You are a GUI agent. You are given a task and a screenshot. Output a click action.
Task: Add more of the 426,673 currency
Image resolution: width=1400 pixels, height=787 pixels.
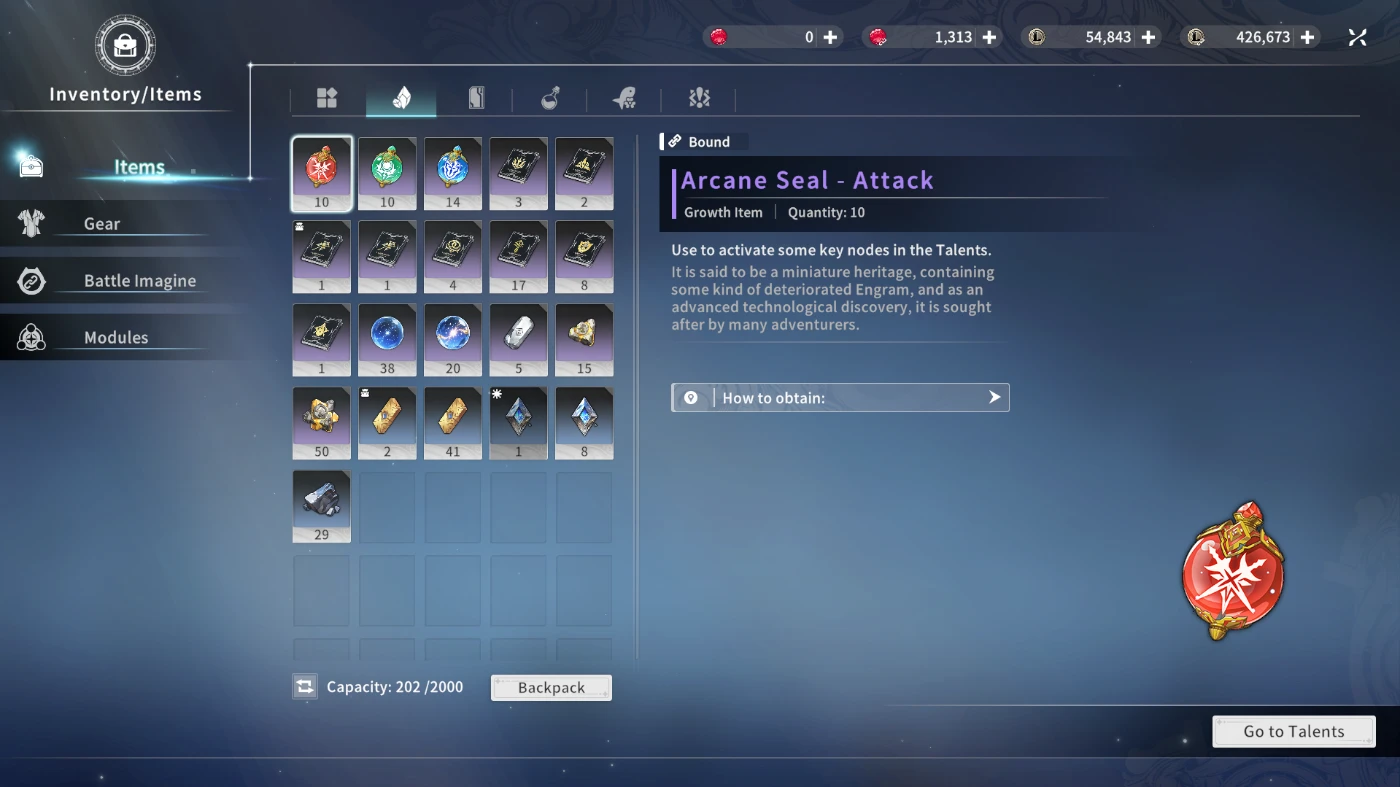tap(1308, 37)
